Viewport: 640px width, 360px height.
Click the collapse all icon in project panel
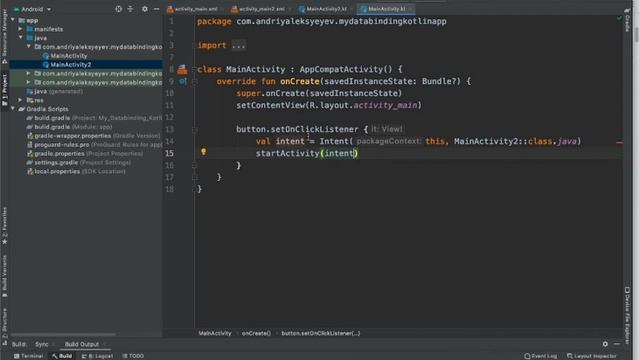point(130,9)
